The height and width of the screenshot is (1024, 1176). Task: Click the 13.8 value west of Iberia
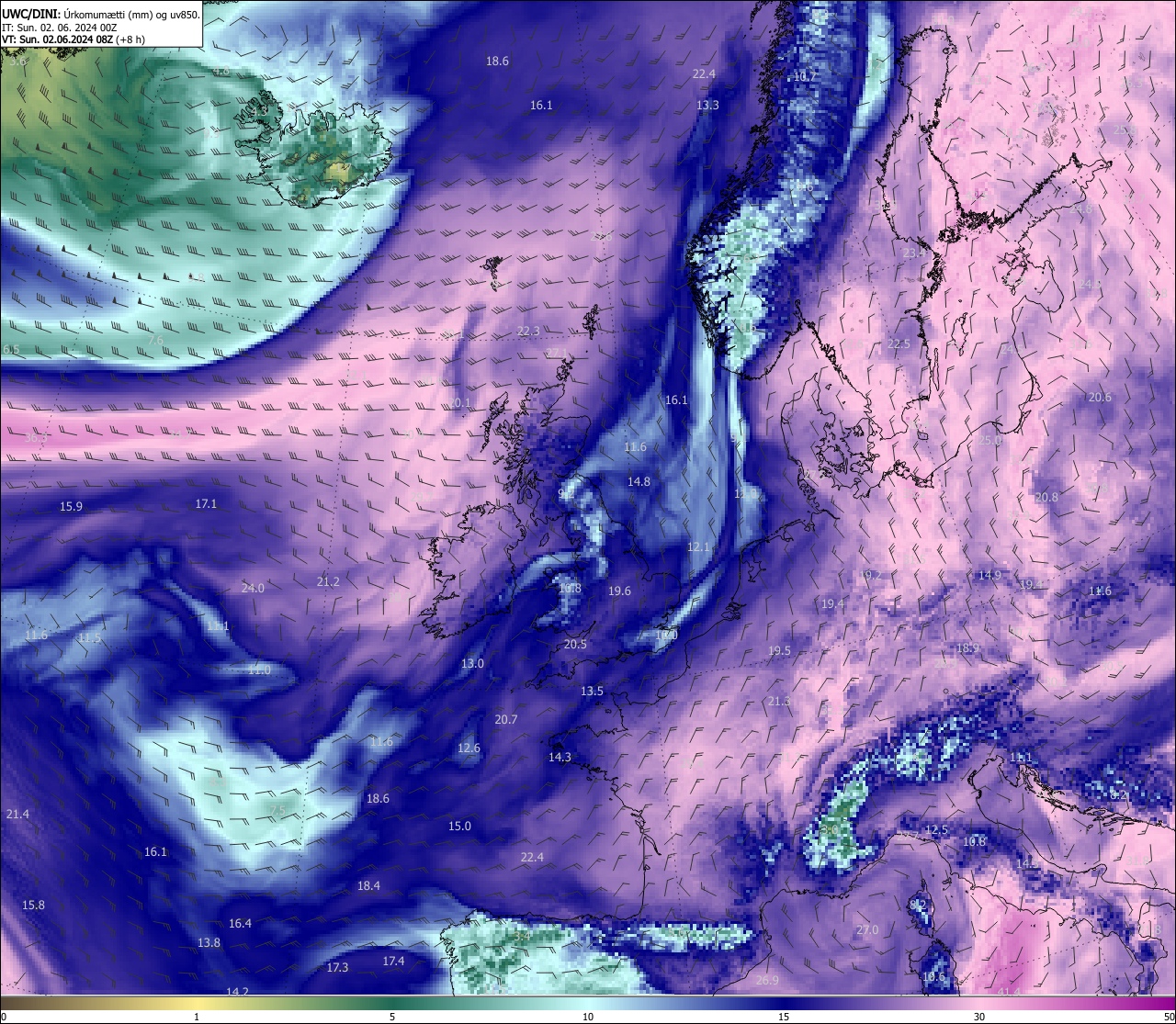coord(209,943)
